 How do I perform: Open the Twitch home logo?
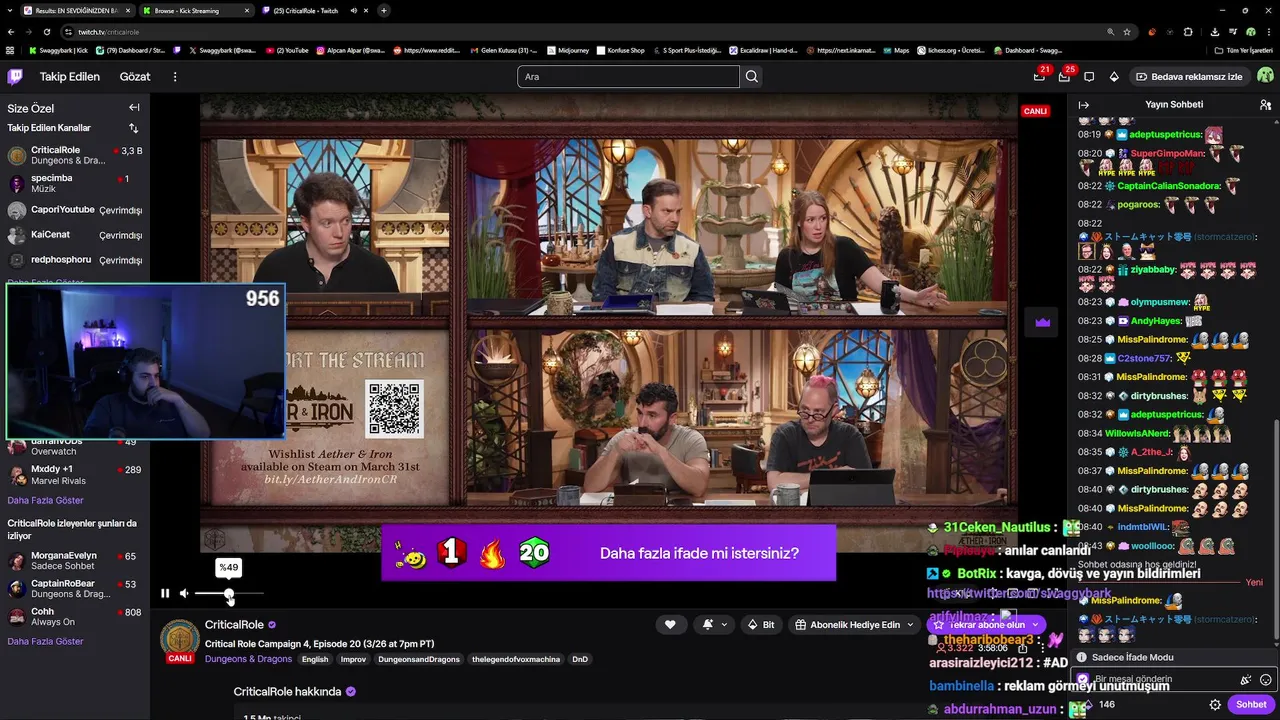click(15, 76)
